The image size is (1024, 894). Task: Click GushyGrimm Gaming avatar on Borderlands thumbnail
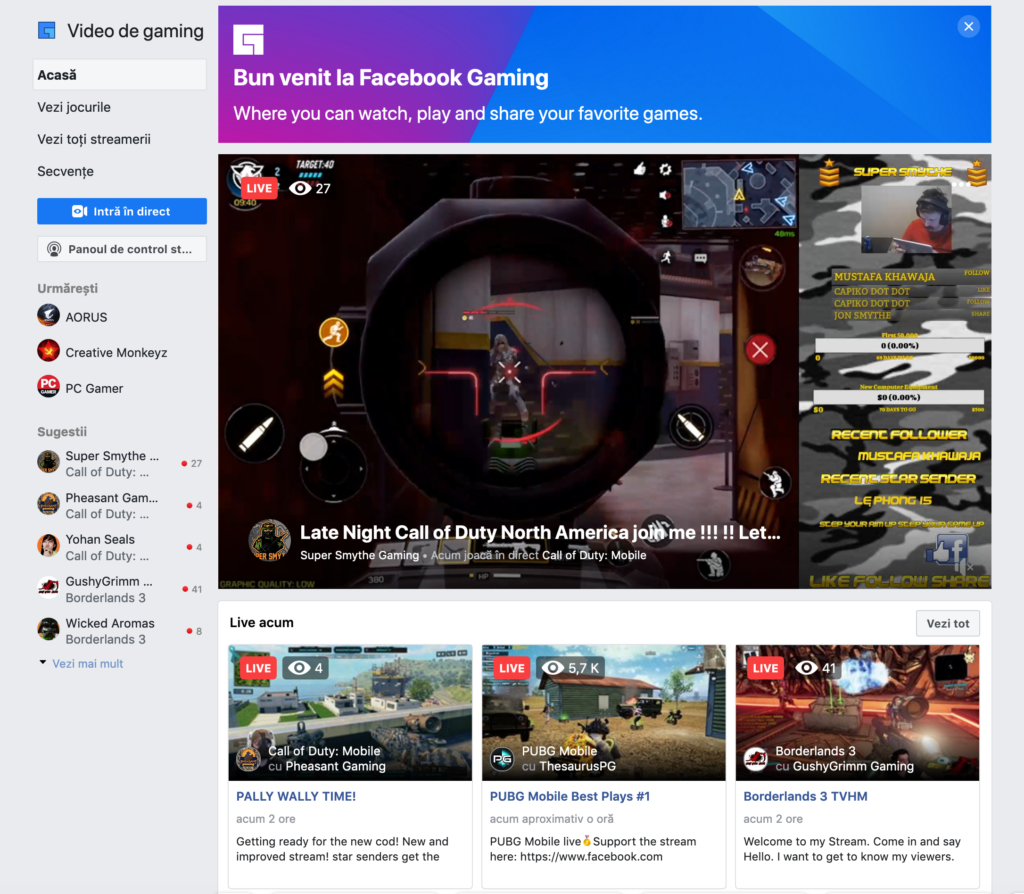click(x=756, y=759)
